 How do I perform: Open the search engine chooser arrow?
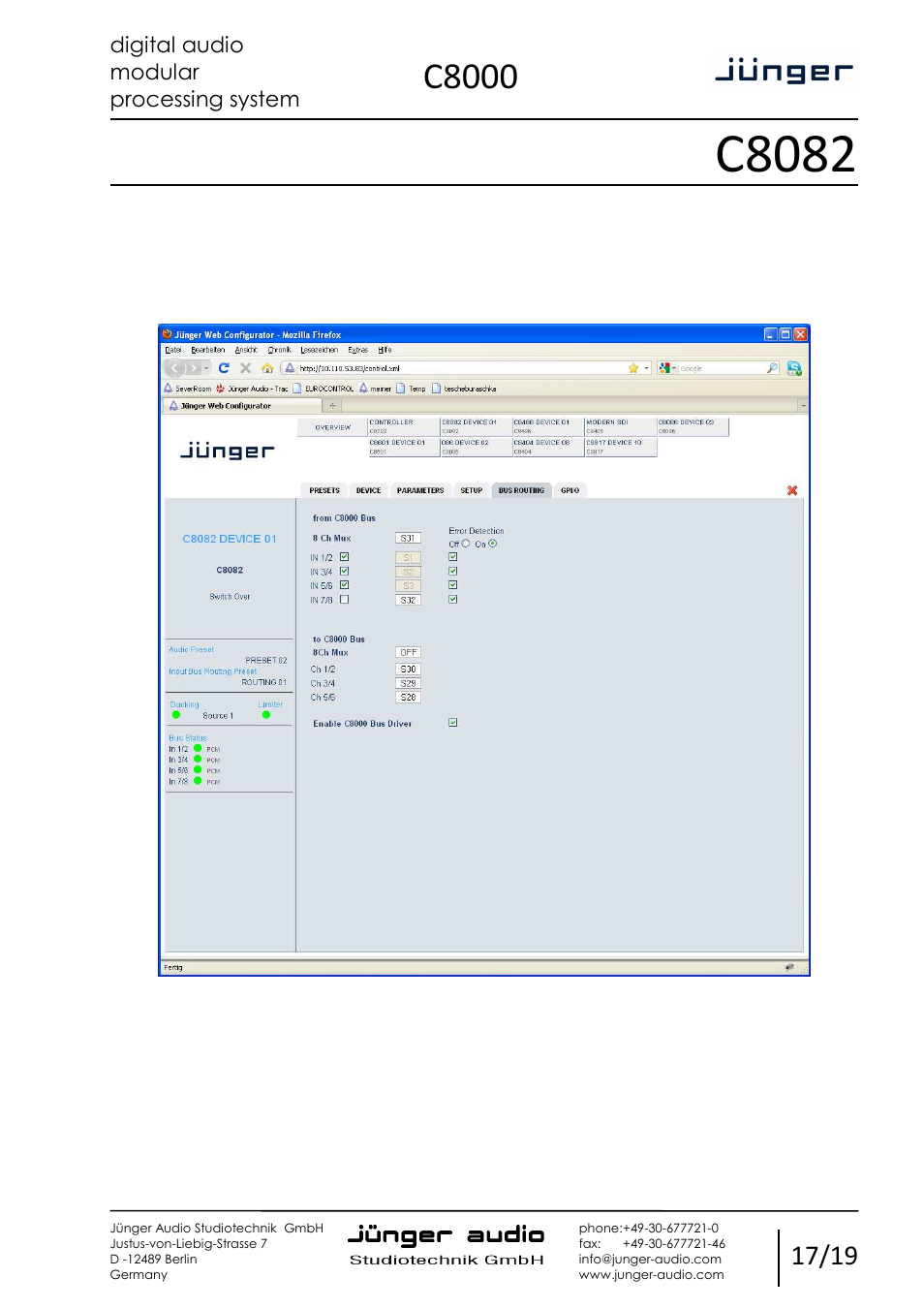pyautogui.click(x=673, y=368)
